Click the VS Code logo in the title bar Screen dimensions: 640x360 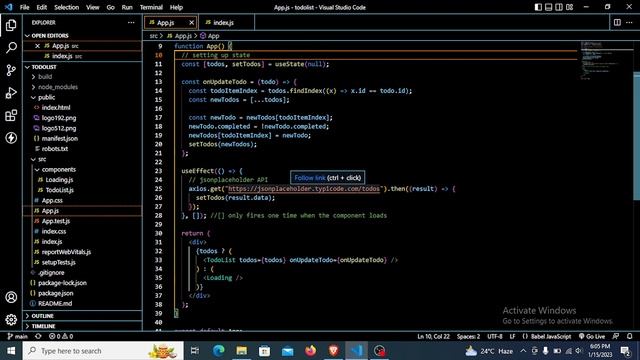pos(8,7)
